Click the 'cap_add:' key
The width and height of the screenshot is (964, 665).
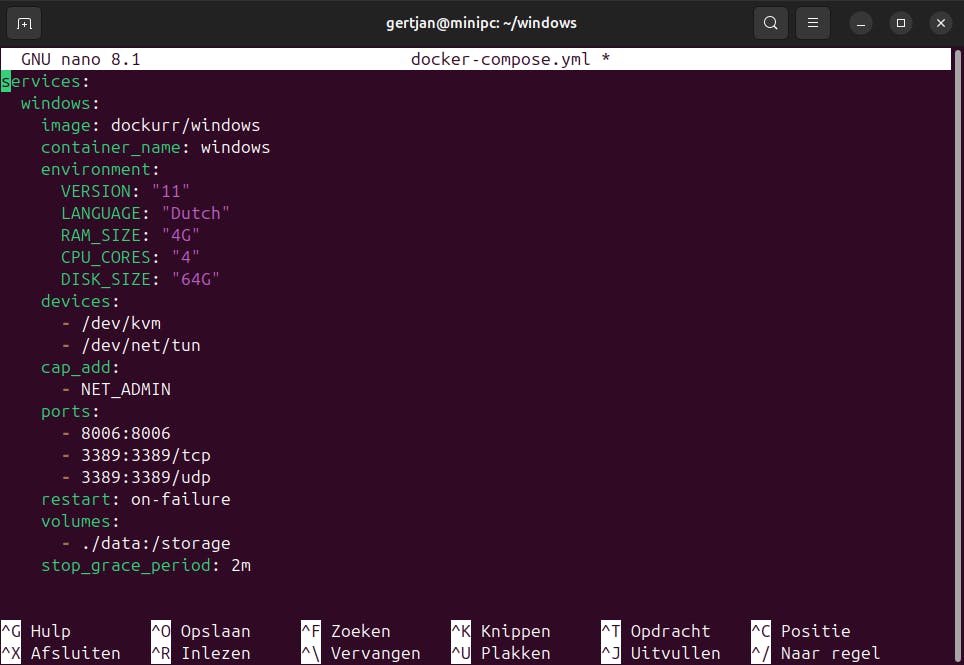click(x=80, y=368)
